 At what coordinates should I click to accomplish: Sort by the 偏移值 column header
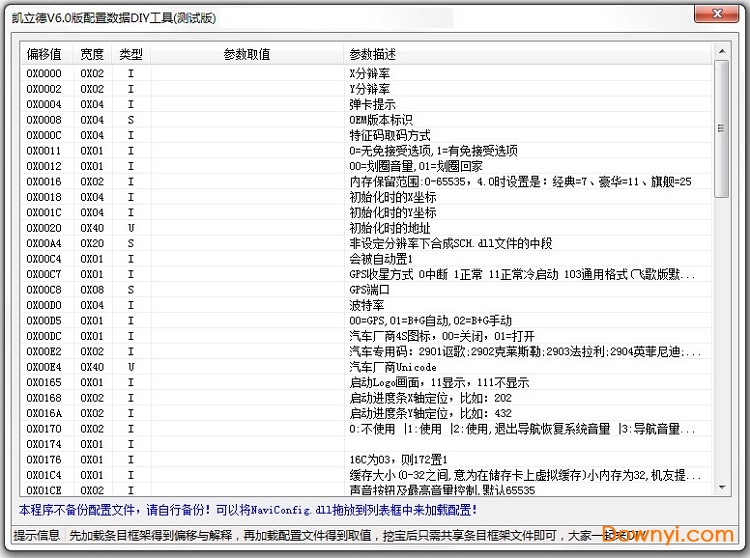(x=43, y=54)
